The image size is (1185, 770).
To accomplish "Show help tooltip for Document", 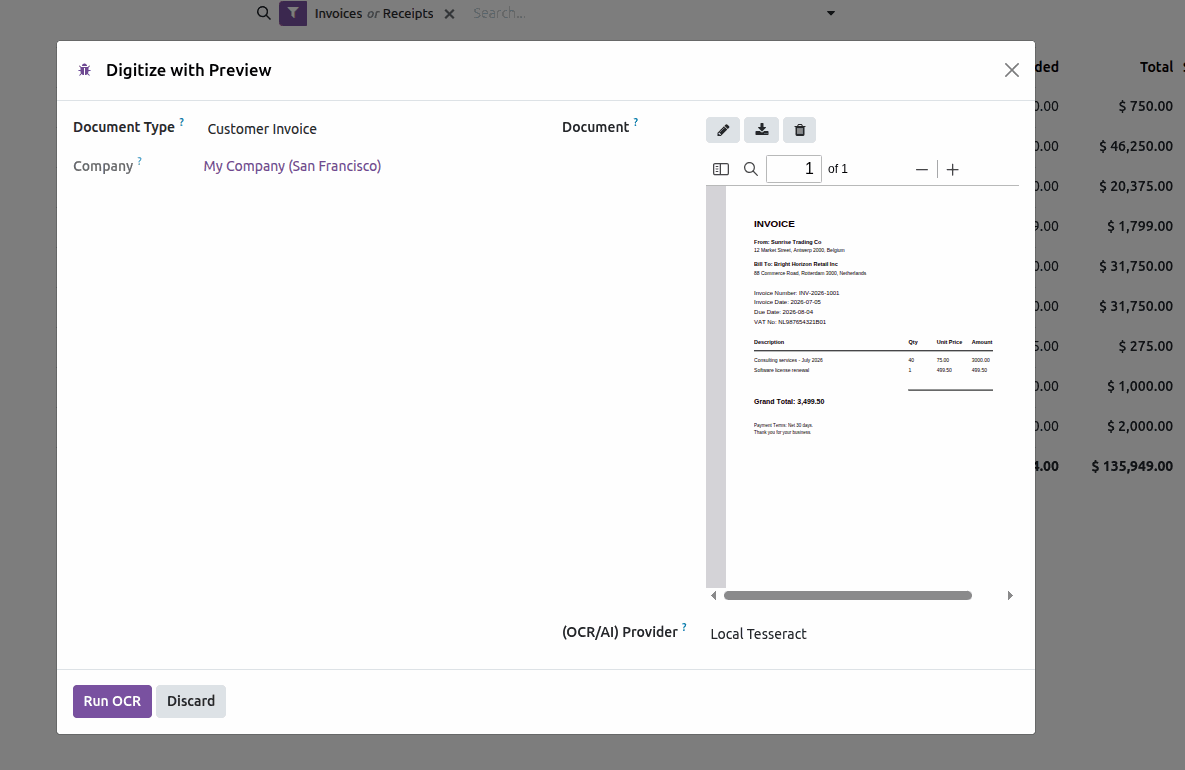I will coord(636,122).
